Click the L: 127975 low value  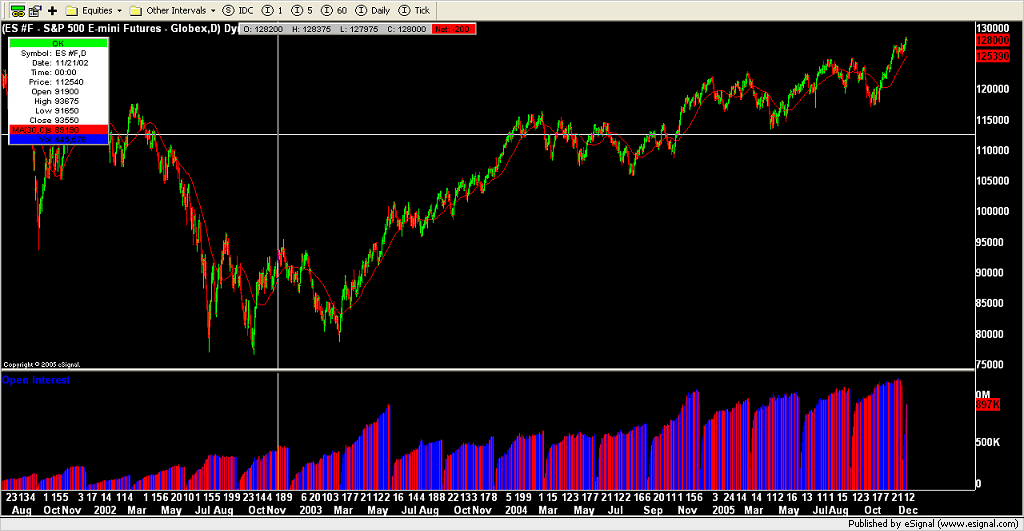(x=359, y=29)
